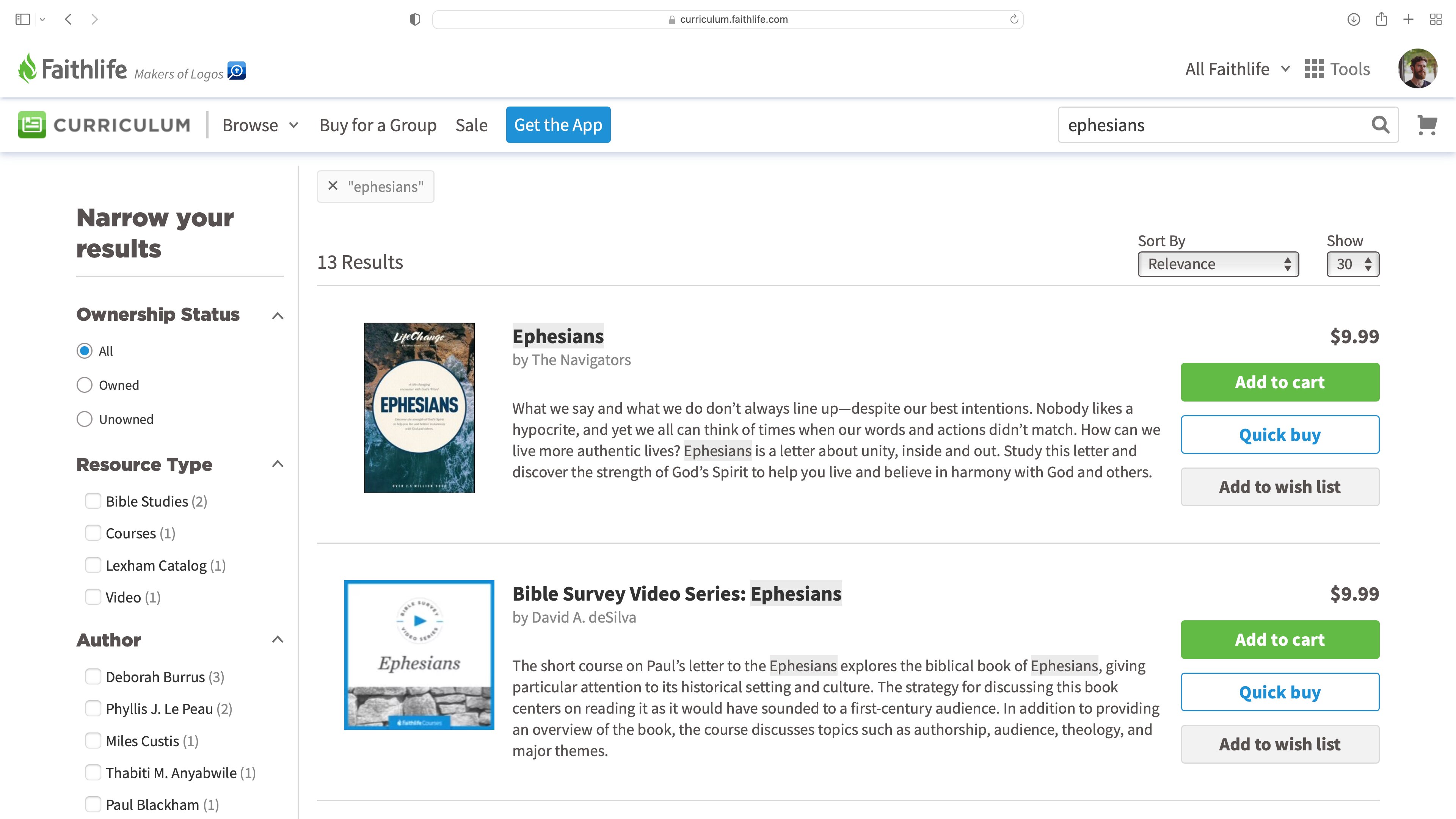Image resolution: width=1456 pixels, height=819 pixels.
Task: Check the Phyllis J. Le Peau filter
Action: tap(93, 708)
